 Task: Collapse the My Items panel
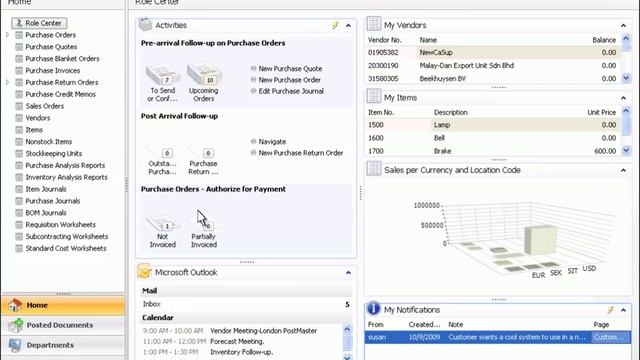tap(623, 98)
